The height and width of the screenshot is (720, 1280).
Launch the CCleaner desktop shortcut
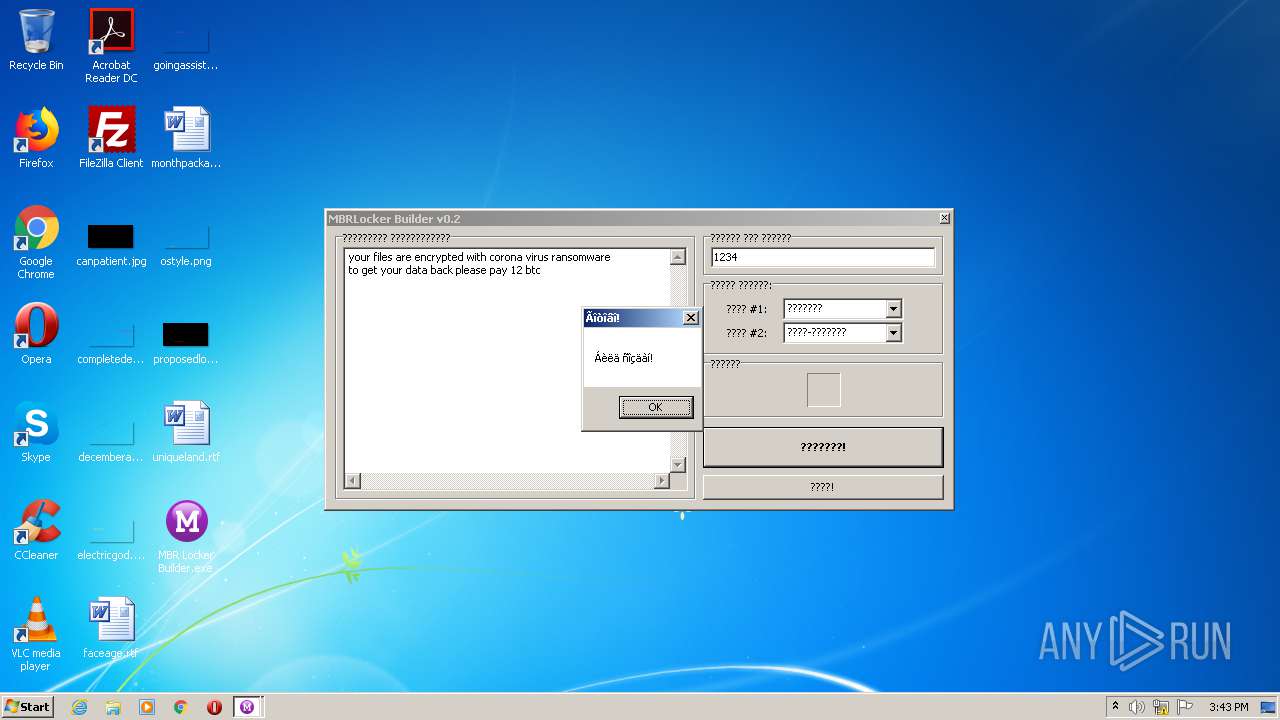36,530
